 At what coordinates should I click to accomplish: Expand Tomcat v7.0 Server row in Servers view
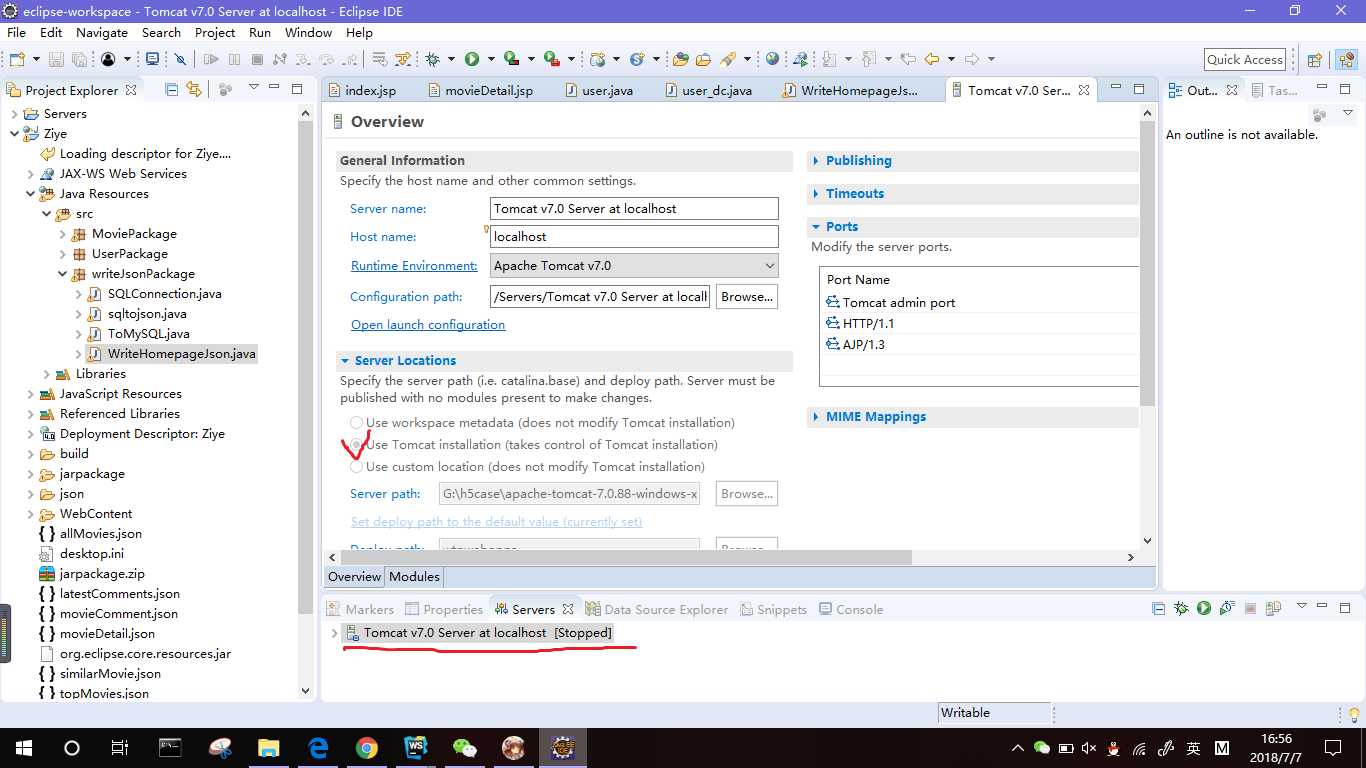(x=334, y=633)
